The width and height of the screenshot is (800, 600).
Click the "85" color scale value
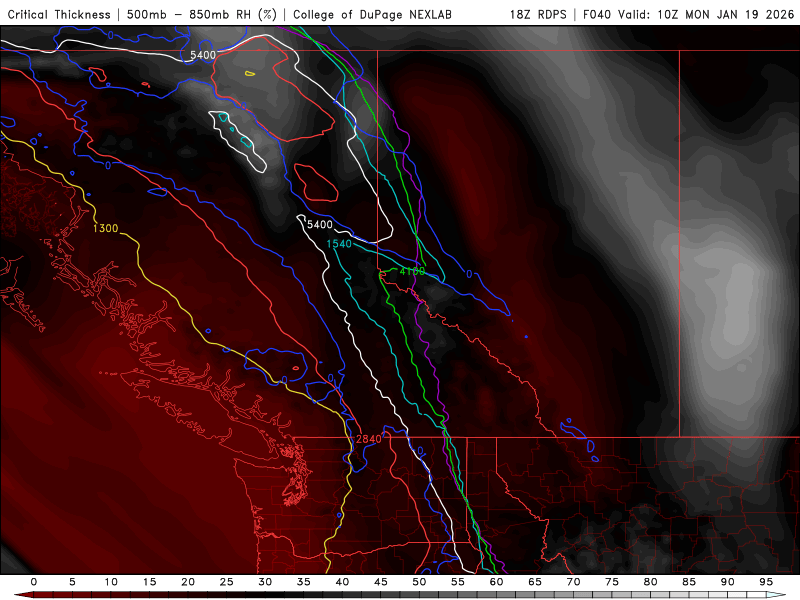689,582
